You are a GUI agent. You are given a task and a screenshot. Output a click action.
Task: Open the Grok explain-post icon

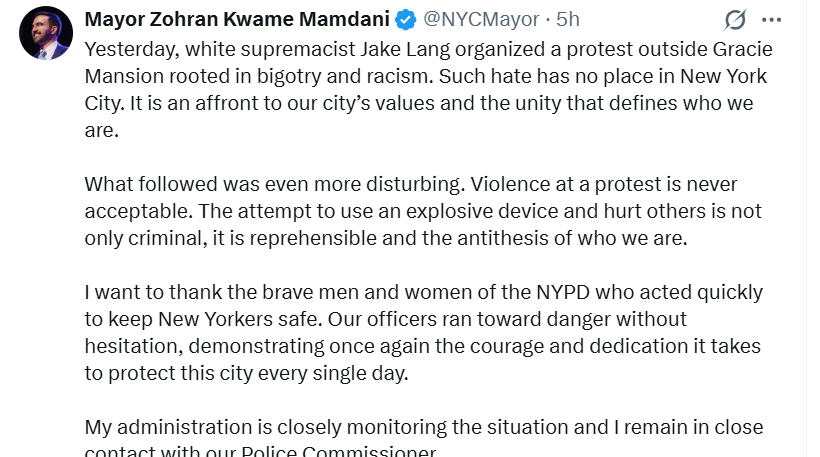[x=735, y=20]
